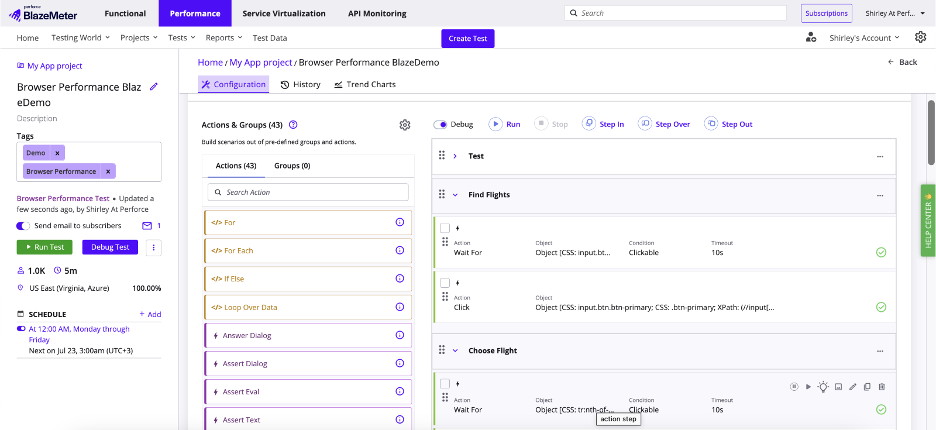
Task: Click the duplicate copy icon on Choose Flight step
Action: click(x=867, y=386)
